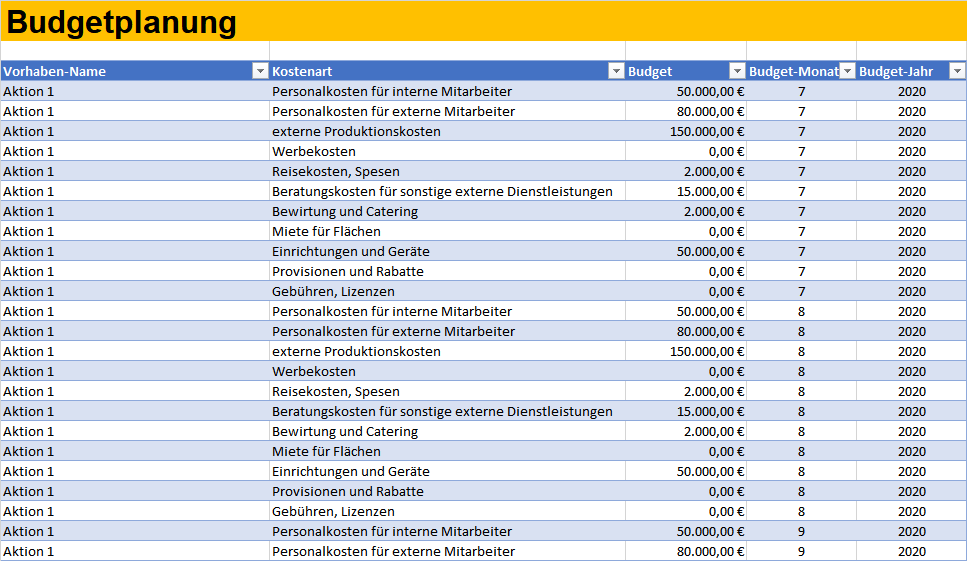Screen dimensions: 967x561
Task: Select month 7 Einrichtungen und Geräte budget 50.000,00 €
Action: [686, 252]
